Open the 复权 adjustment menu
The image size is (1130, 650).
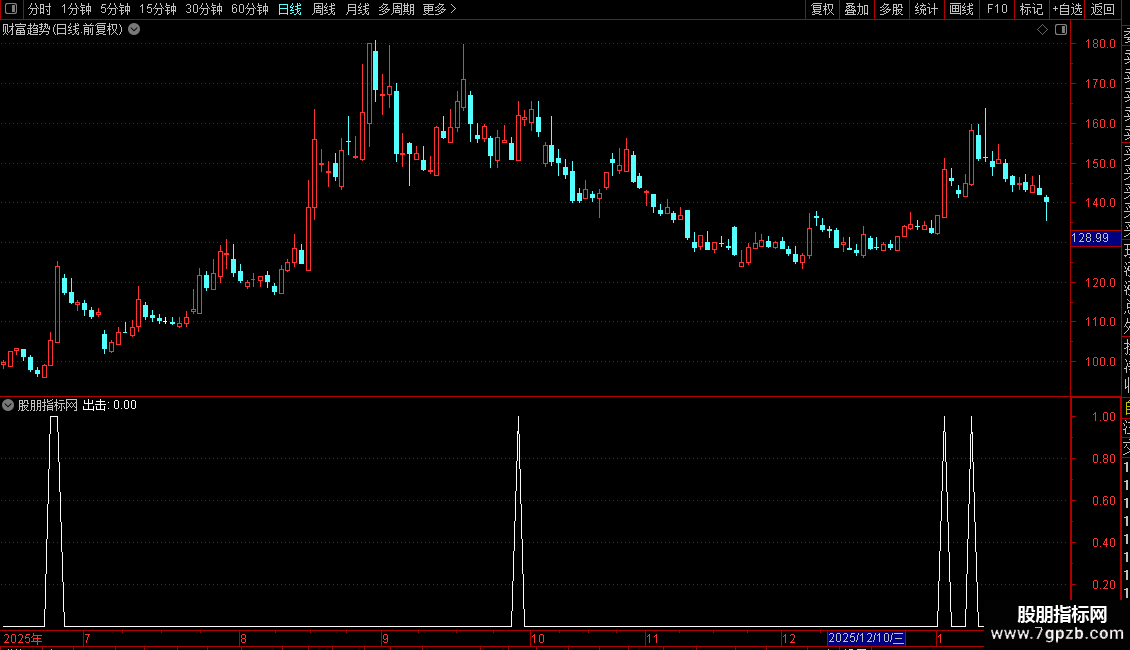click(x=822, y=9)
